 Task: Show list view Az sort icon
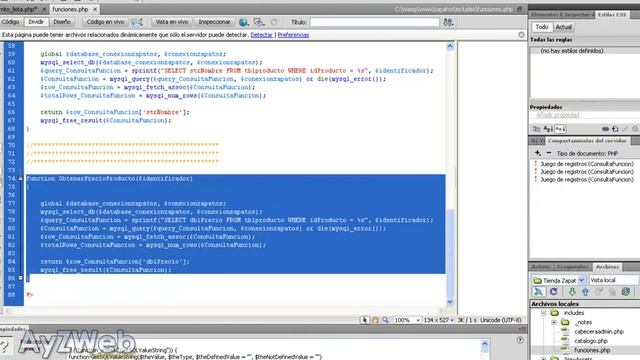coord(548,129)
